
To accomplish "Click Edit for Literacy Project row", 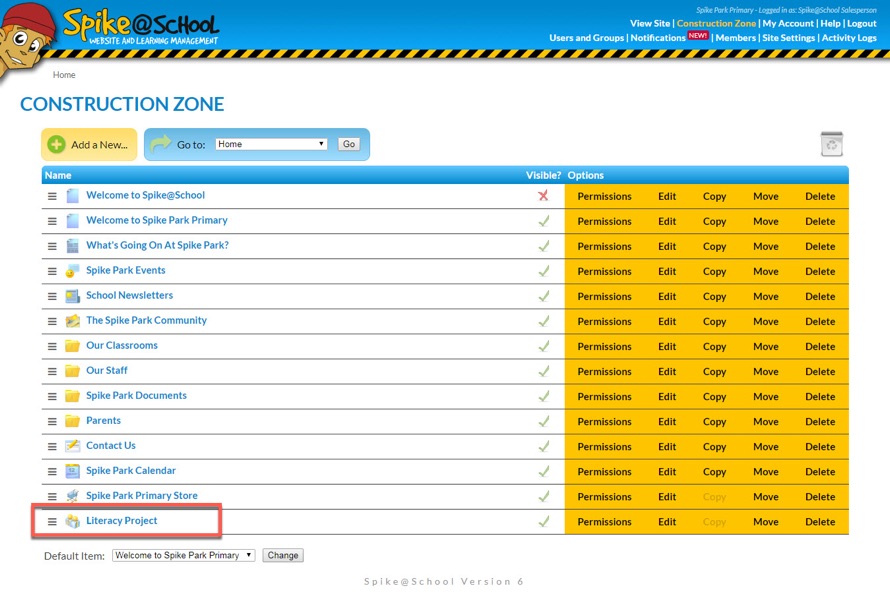I will (x=667, y=522).
